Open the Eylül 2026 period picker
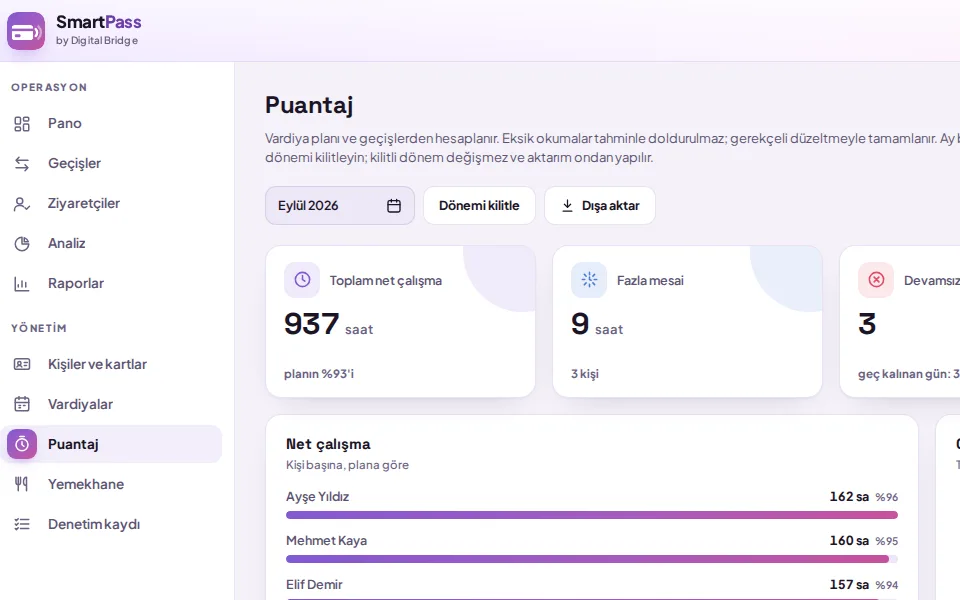This screenshot has height=600, width=960. (340, 206)
